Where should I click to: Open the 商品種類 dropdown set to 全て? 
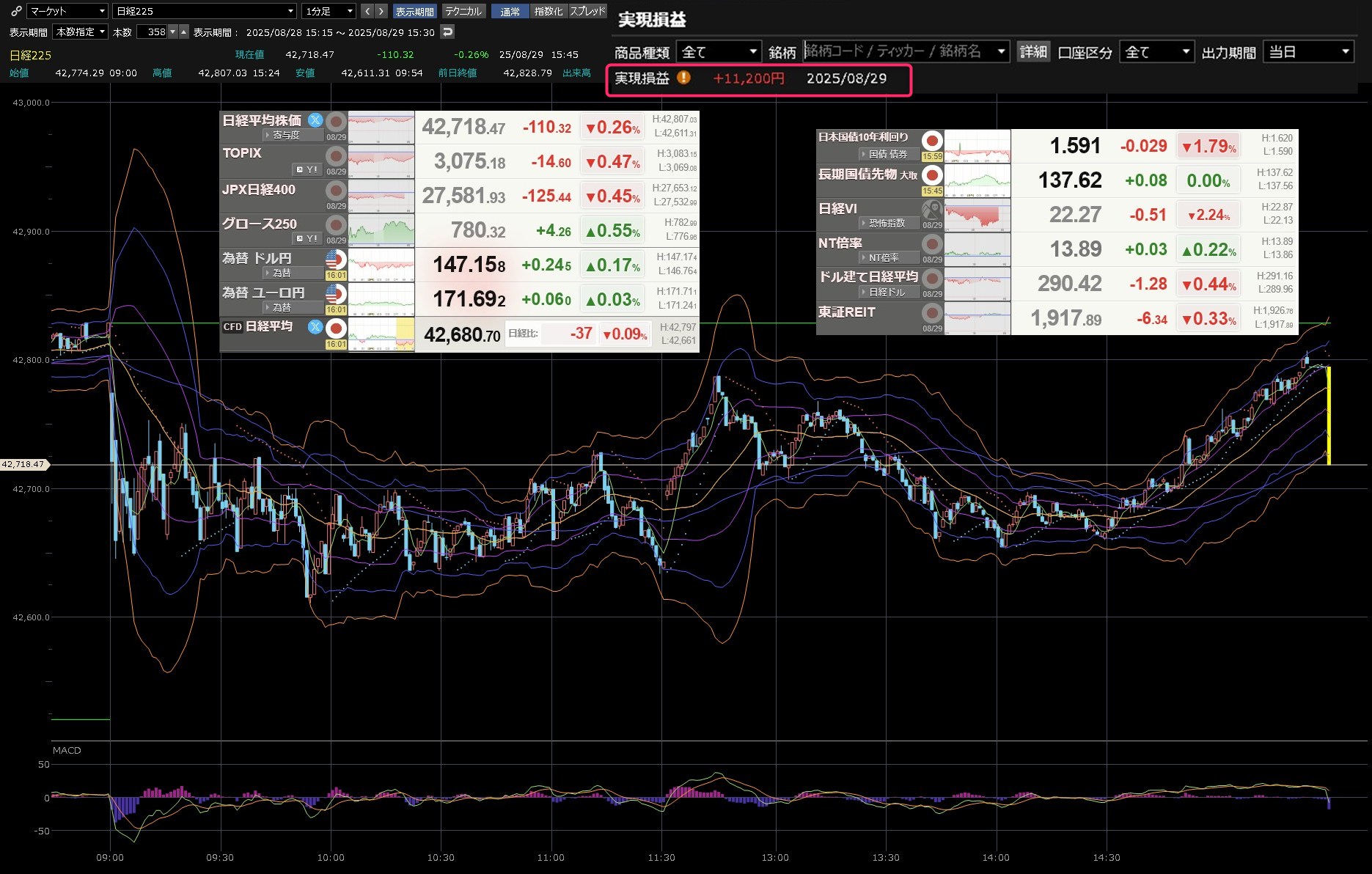(718, 52)
